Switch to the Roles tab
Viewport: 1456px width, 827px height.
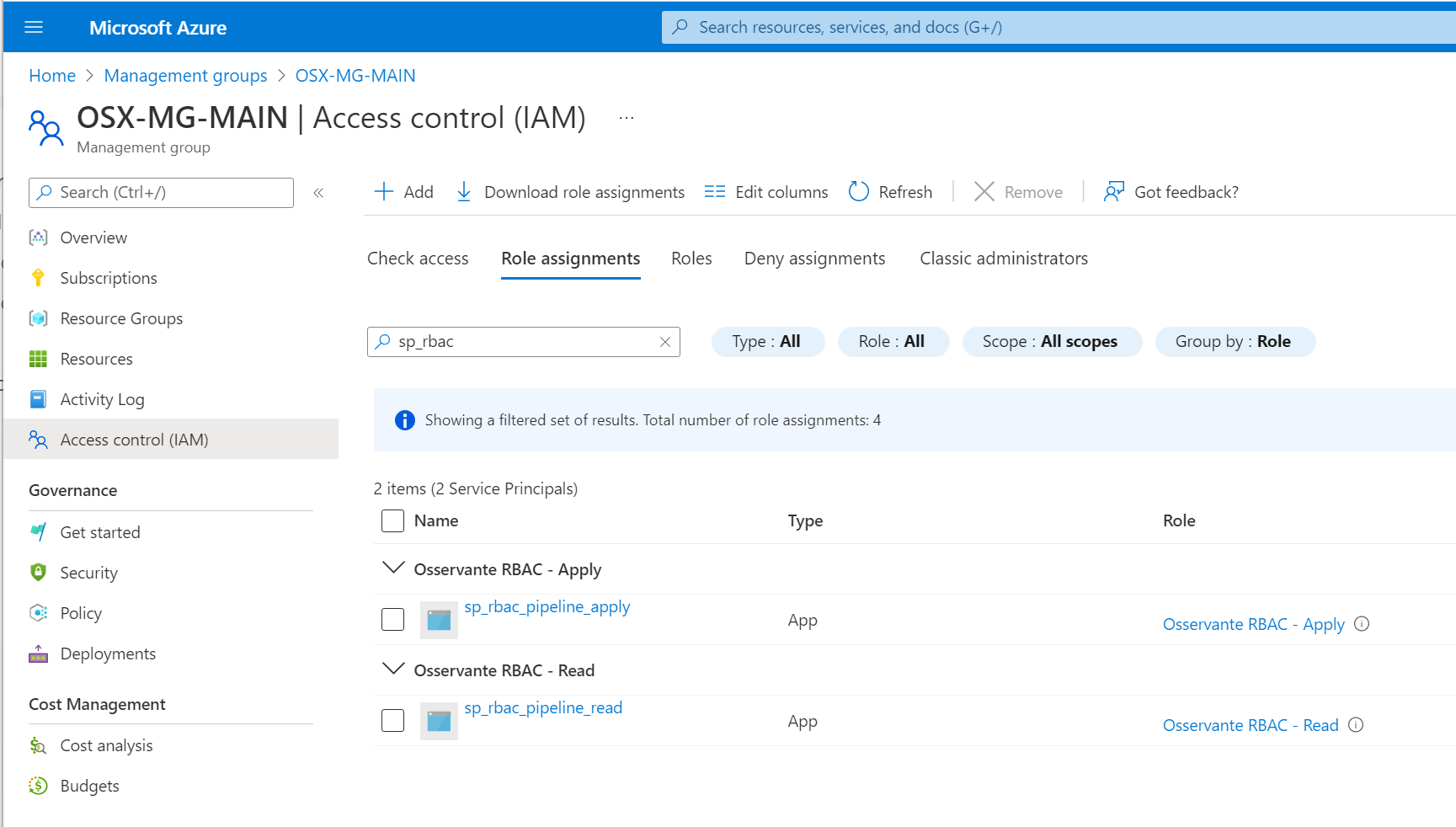(691, 259)
